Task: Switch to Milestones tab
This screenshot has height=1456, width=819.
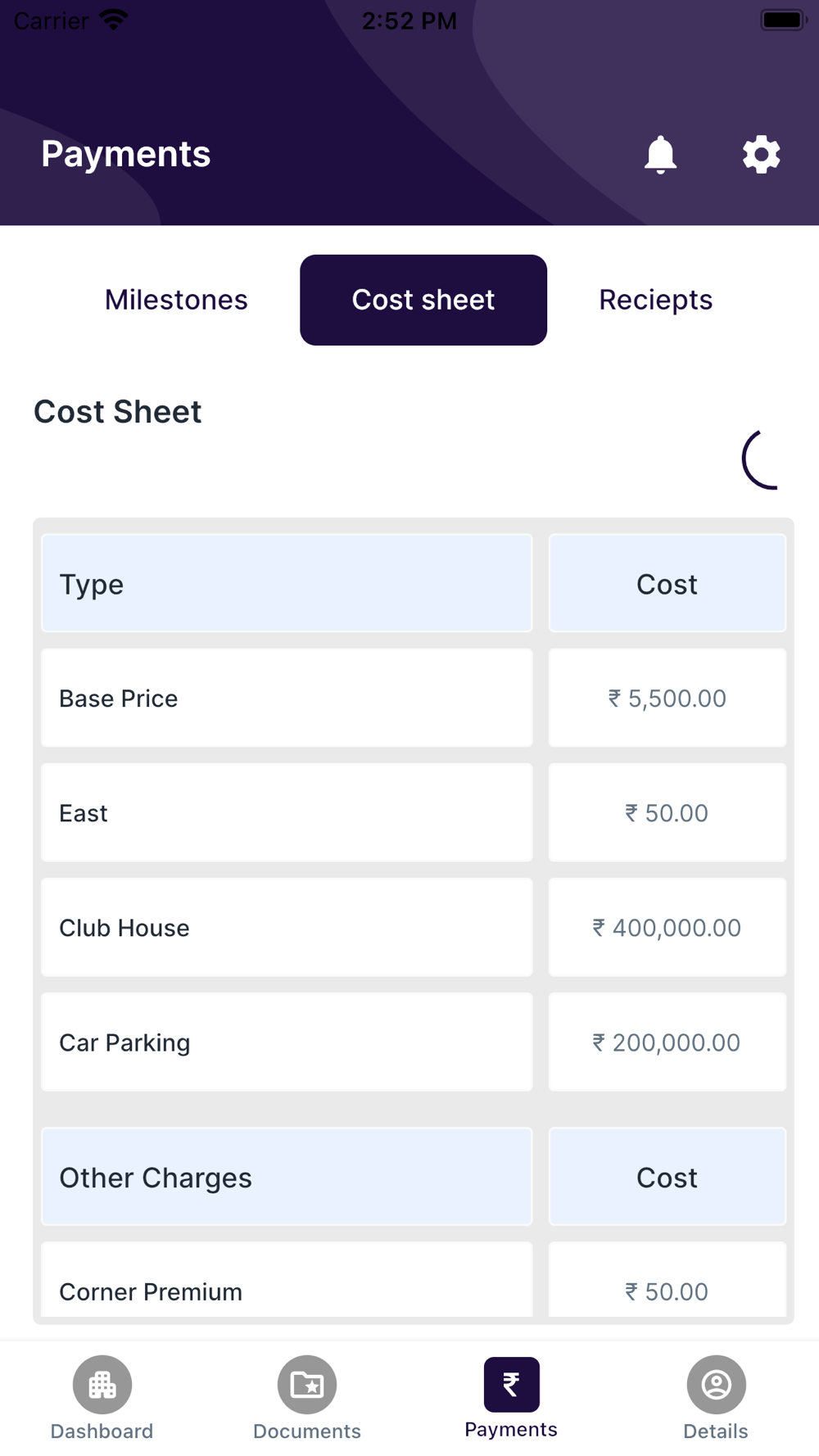Action: pyautogui.click(x=176, y=300)
